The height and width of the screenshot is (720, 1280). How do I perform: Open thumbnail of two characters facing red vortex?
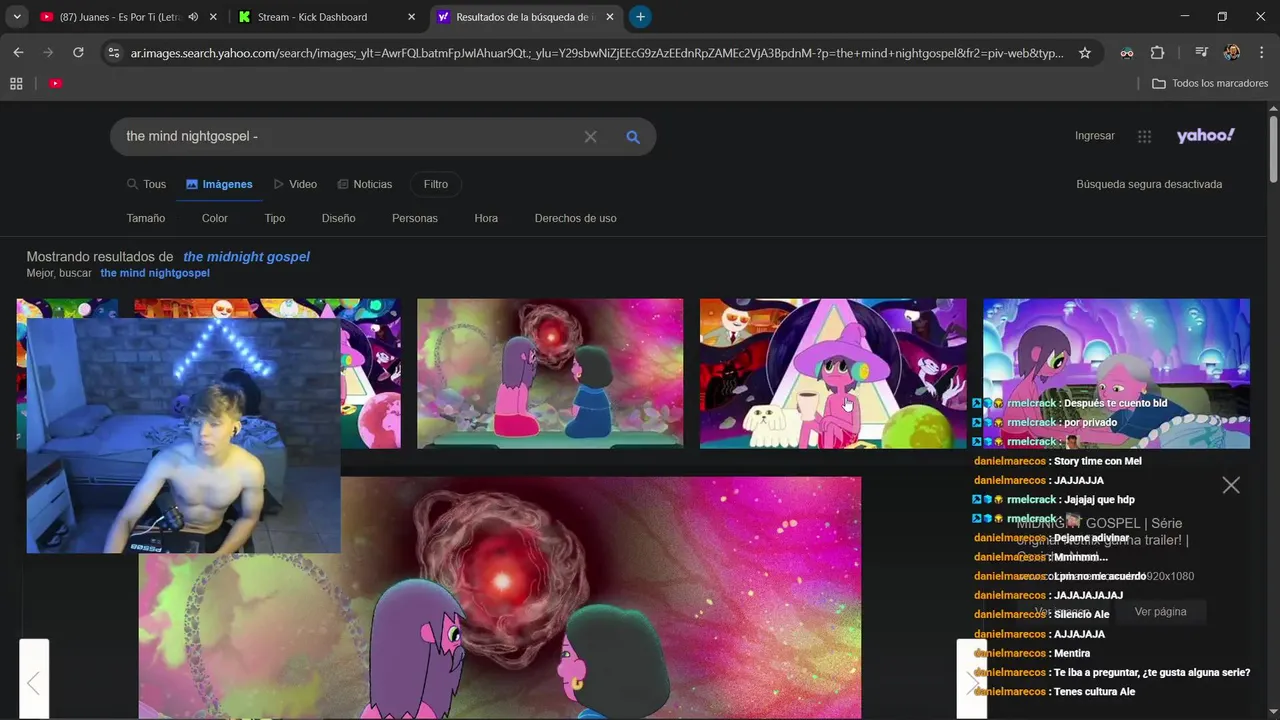(550, 373)
